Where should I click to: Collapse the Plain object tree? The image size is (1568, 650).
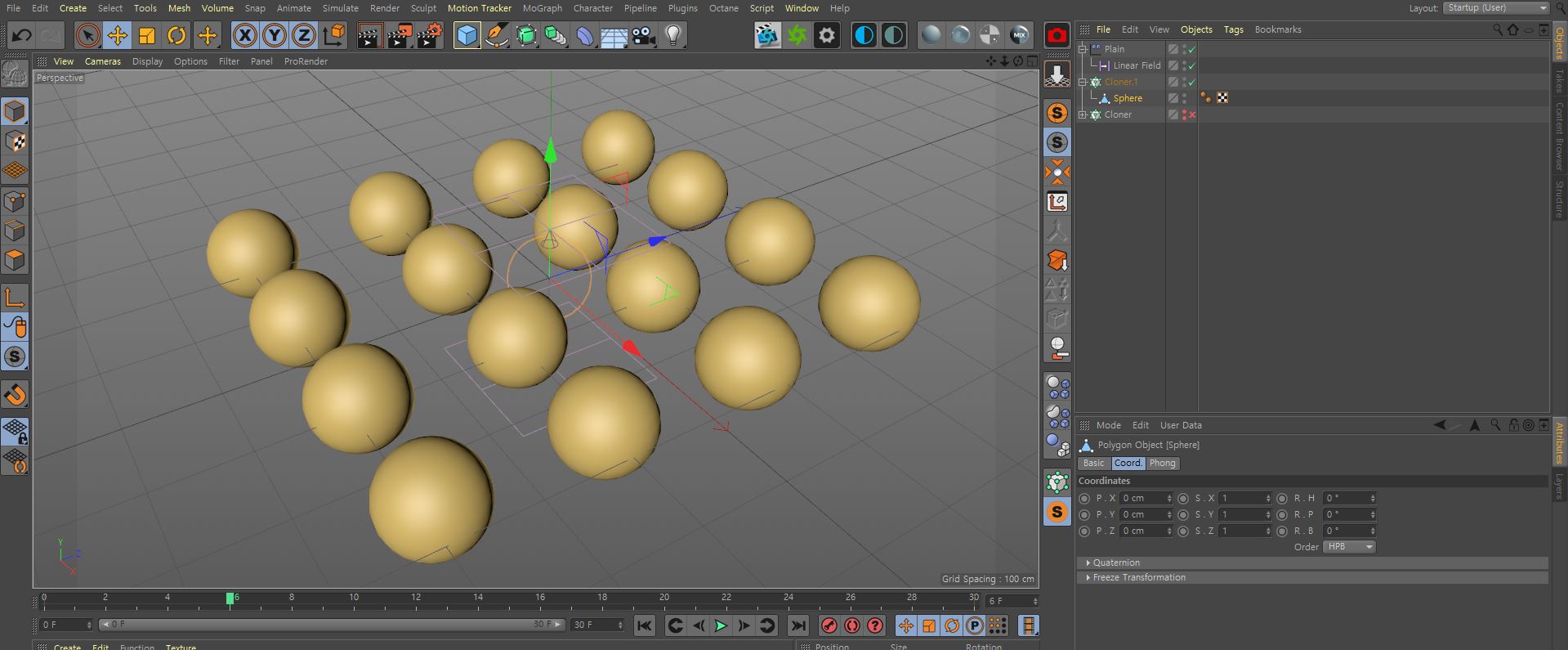[1083, 49]
